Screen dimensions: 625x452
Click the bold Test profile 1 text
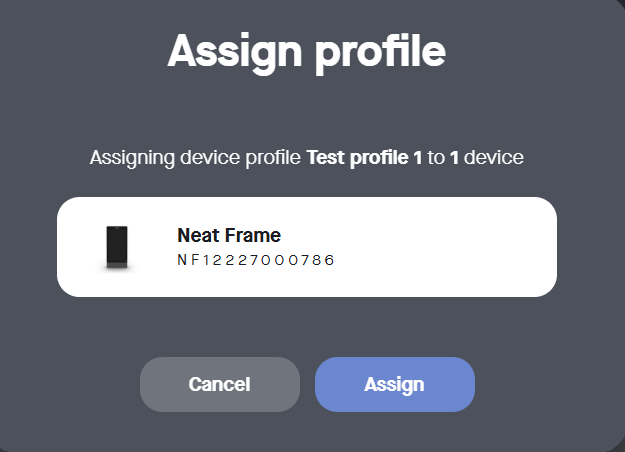pyautogui.click(x=364, y=158)
